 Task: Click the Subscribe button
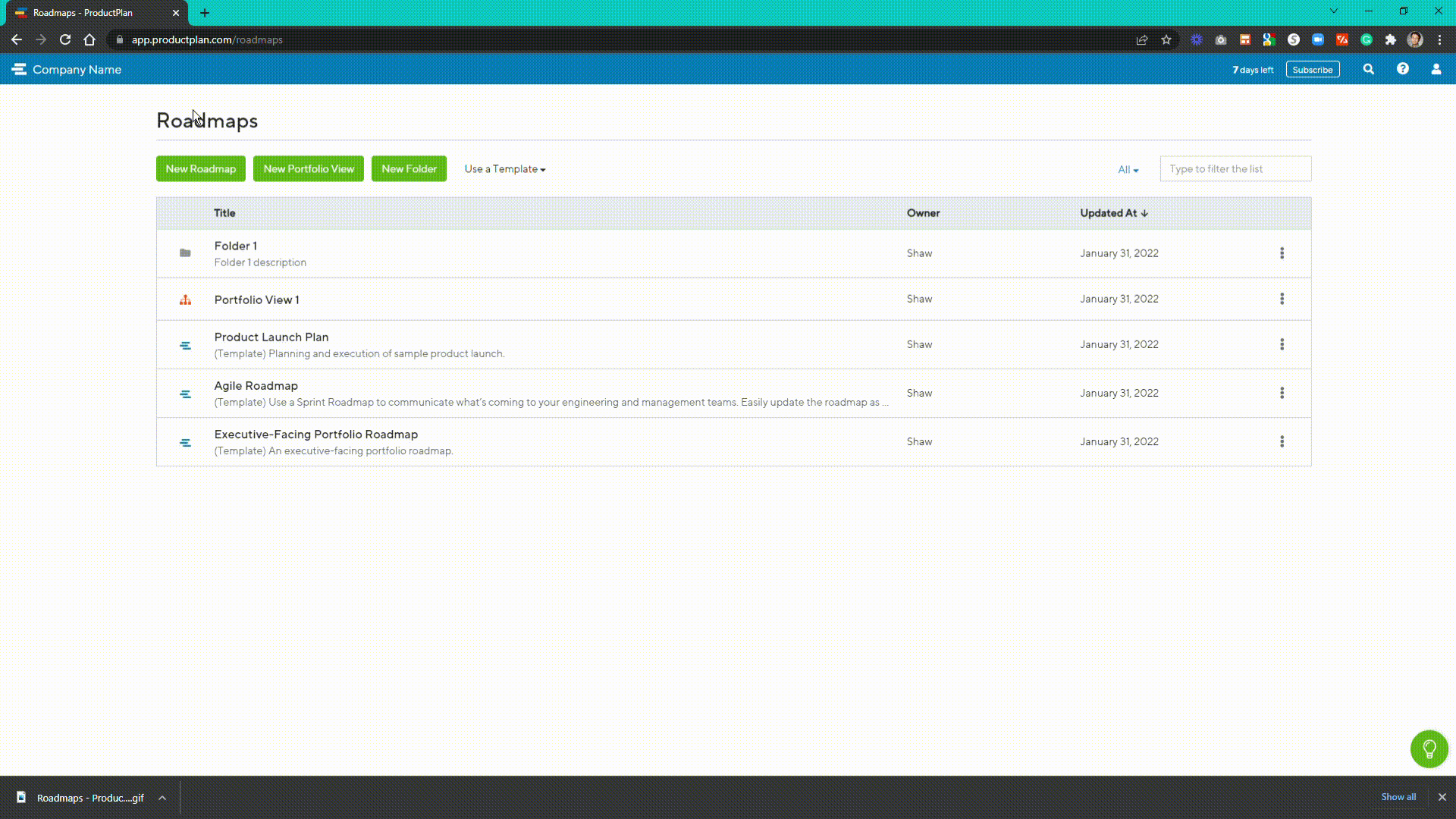(1313, 70)
